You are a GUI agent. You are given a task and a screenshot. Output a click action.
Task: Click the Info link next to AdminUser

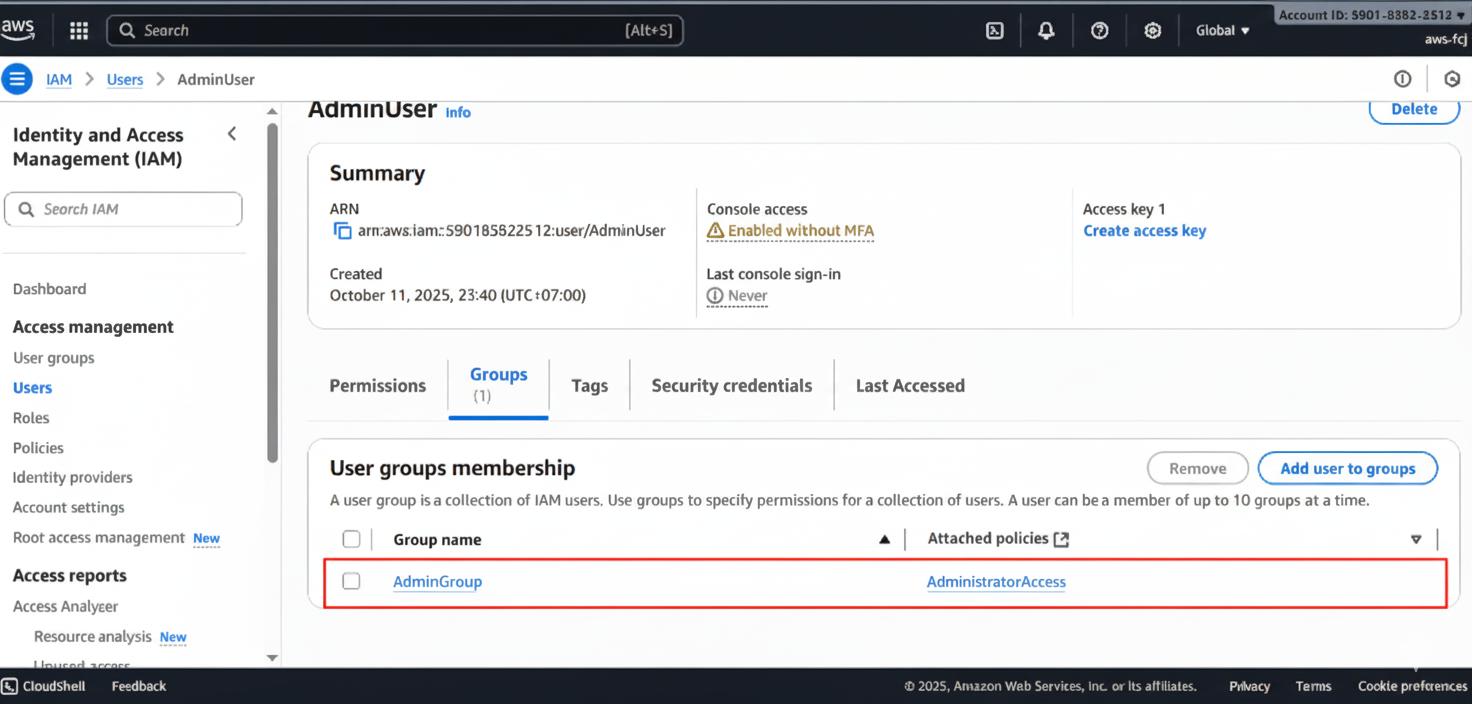458,113
